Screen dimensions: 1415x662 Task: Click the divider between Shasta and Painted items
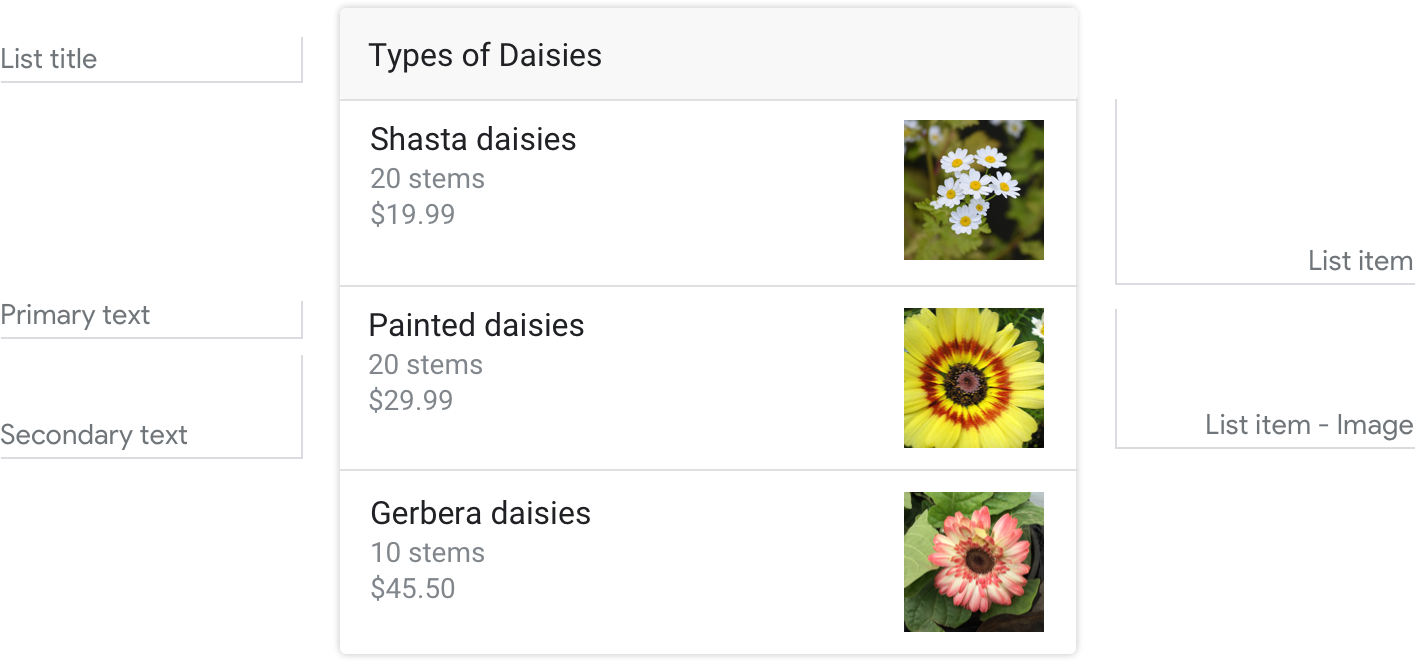tap(708, 286)
